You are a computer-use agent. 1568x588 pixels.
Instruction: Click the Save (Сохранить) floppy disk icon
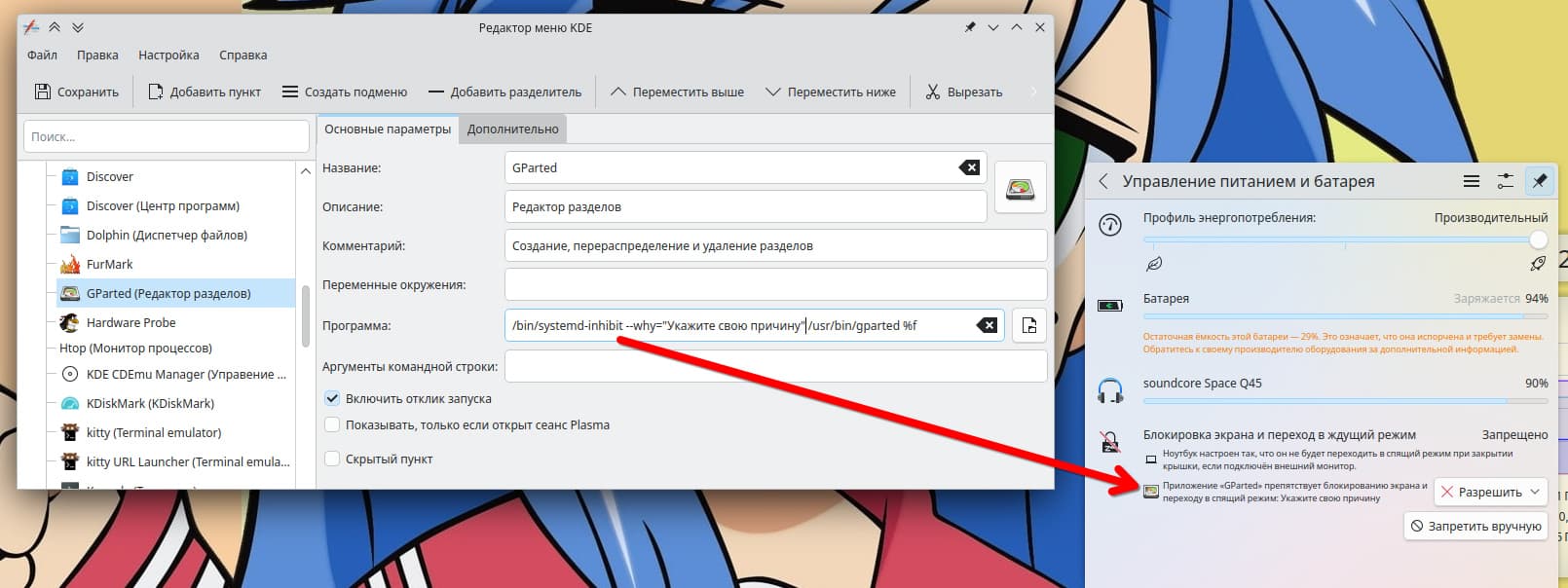coord(42,92)
